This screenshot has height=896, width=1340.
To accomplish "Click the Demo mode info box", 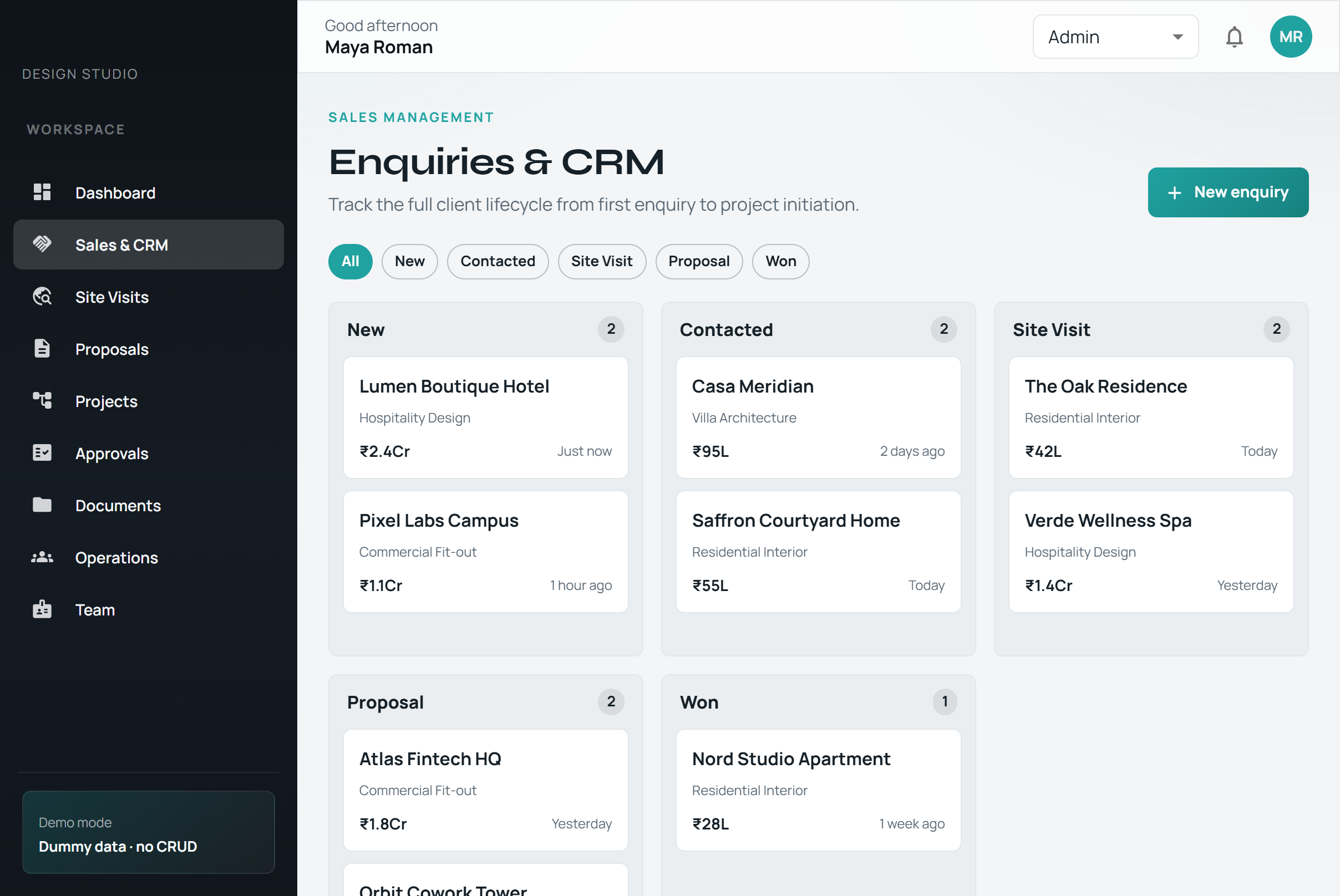I will (149, 832).
